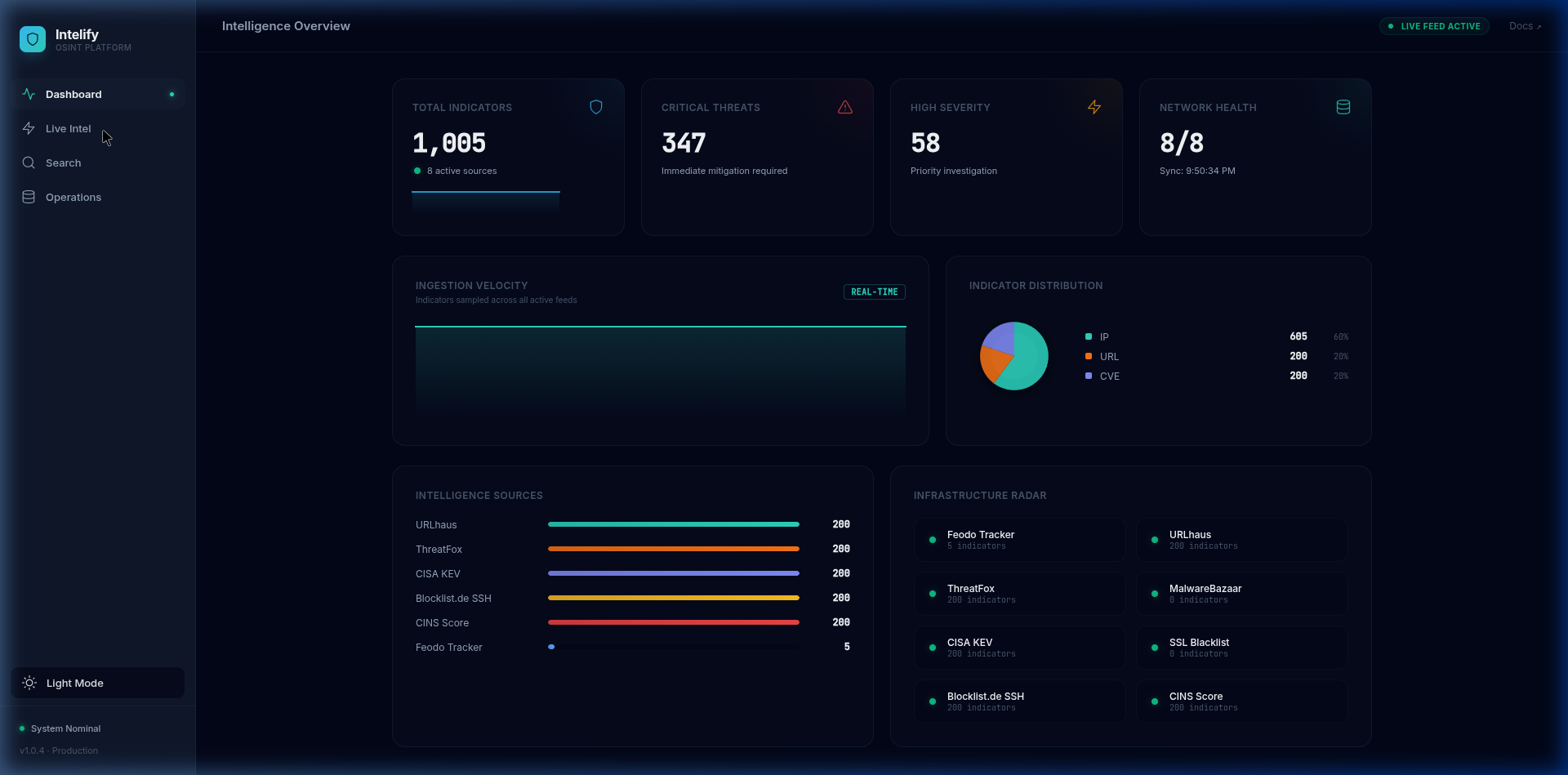Expand the URLhaus radar entry
The image size is (1568, 775).
click(1241, 539)
